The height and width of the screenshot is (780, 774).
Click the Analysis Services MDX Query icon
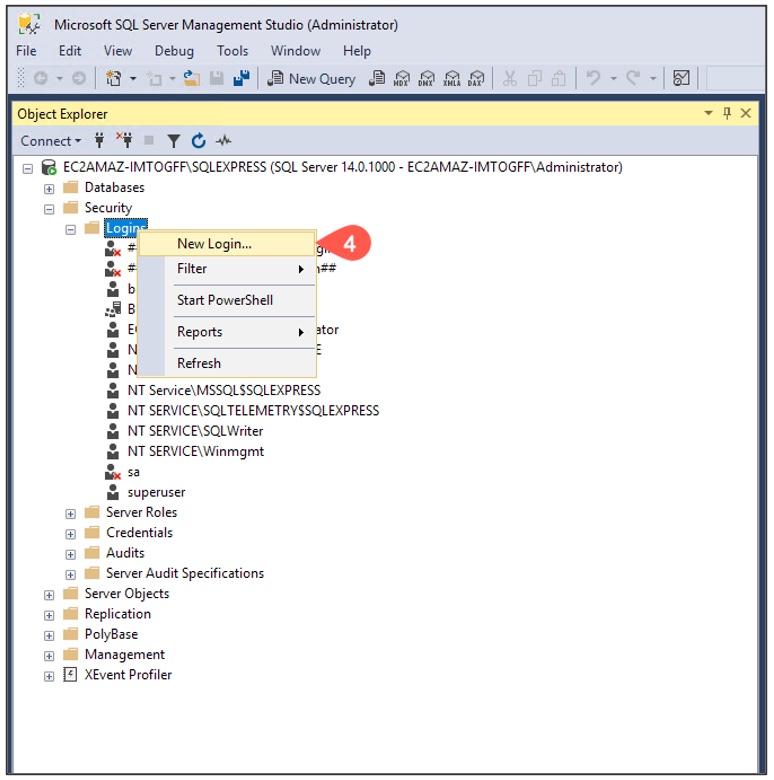pos(402,78)
